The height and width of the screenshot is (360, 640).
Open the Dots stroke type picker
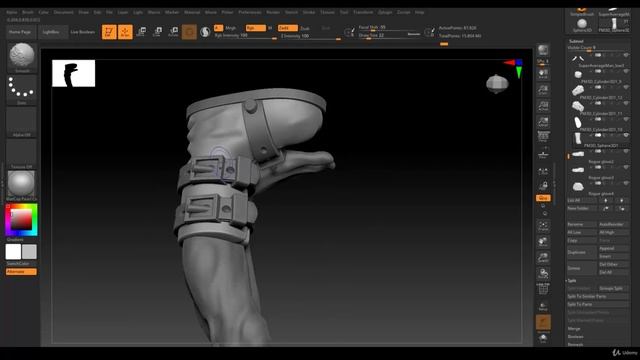point(22,89)
